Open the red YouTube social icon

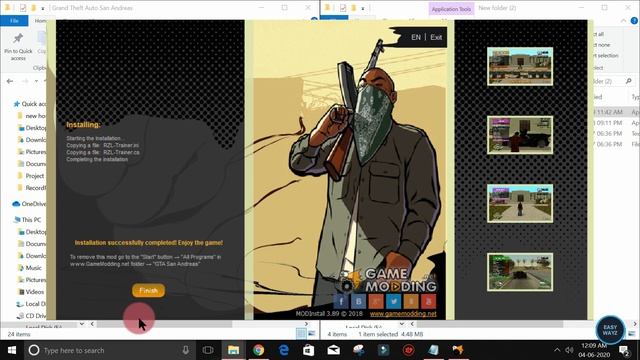(429, 302)
